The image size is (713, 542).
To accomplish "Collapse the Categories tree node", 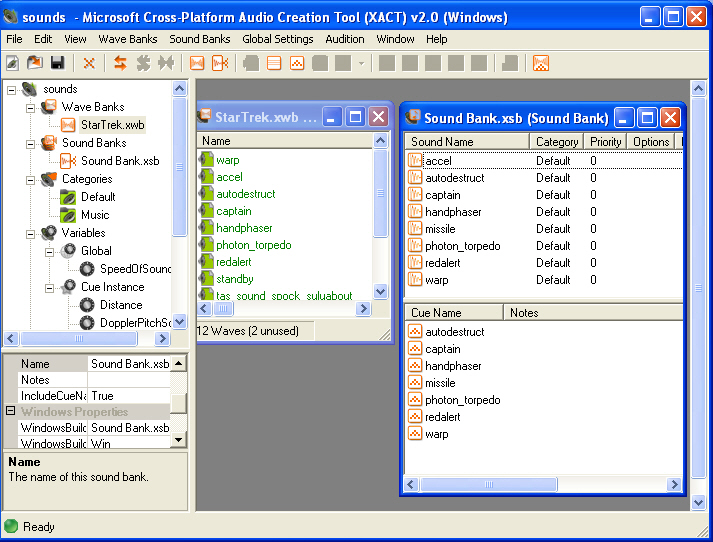I will click(x=30, y=180).
